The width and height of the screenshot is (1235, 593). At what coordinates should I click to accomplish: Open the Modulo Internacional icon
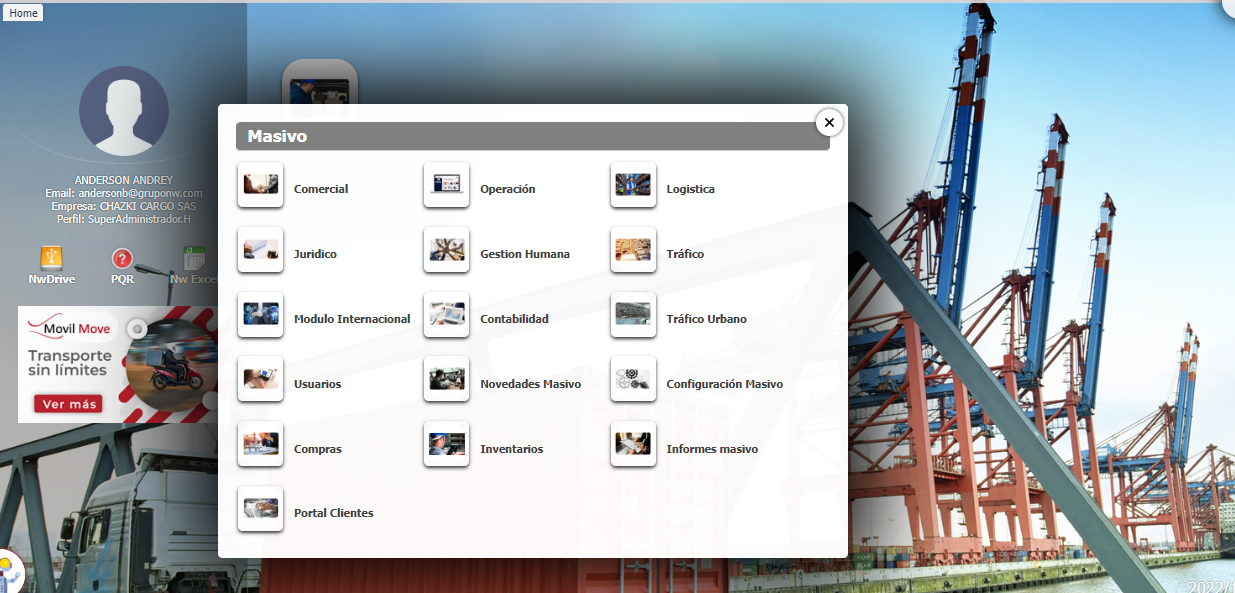click(x=260, y=315)
